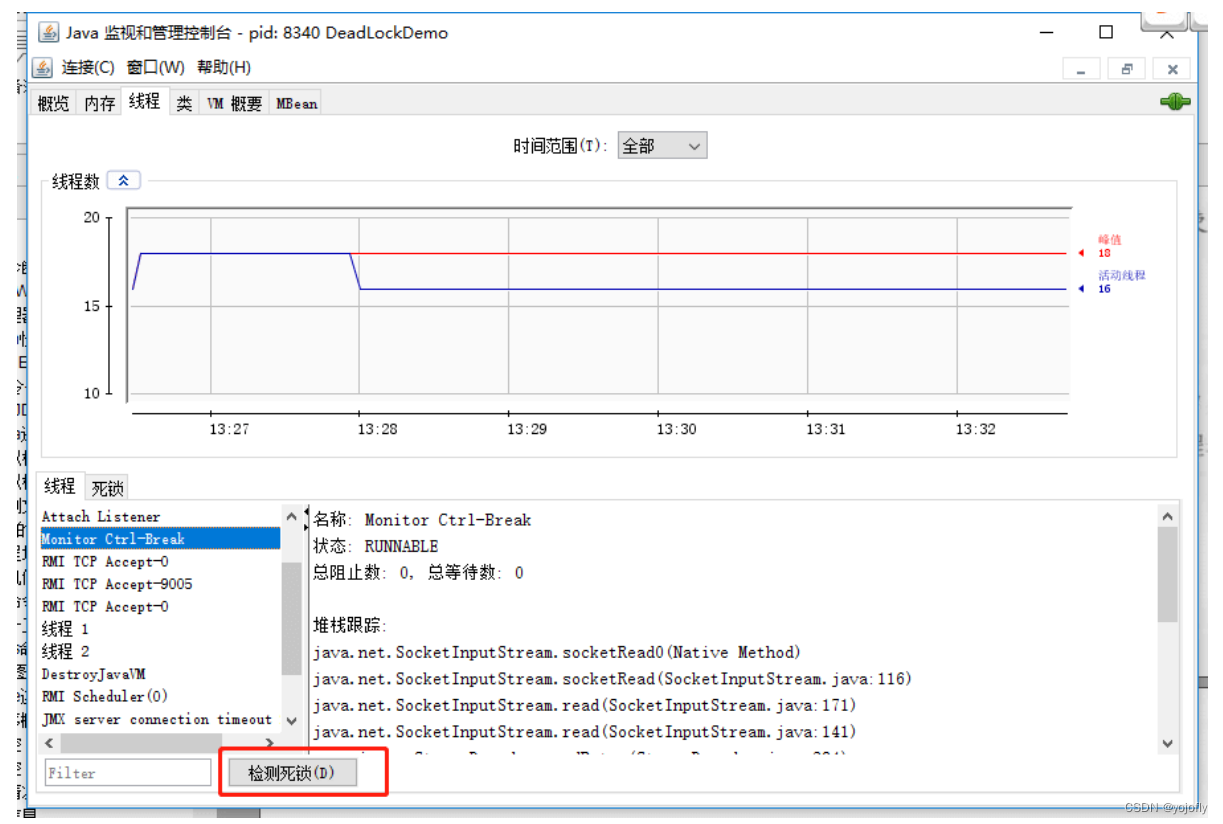This screenshot has width=1223, height=824.
Task: Click the 名称: Monitor Ctrl-Break detail line
Action: (x=422, y=520)
